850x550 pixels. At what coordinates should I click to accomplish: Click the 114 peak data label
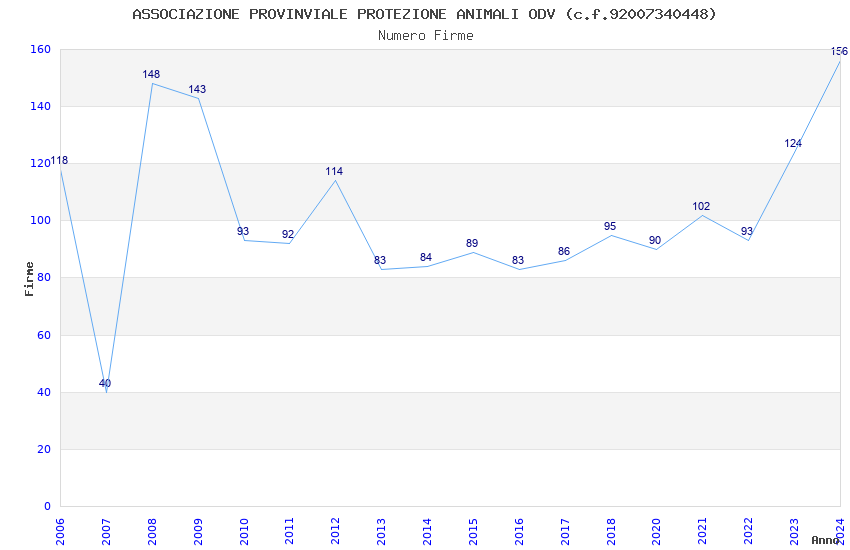point(334,171)
